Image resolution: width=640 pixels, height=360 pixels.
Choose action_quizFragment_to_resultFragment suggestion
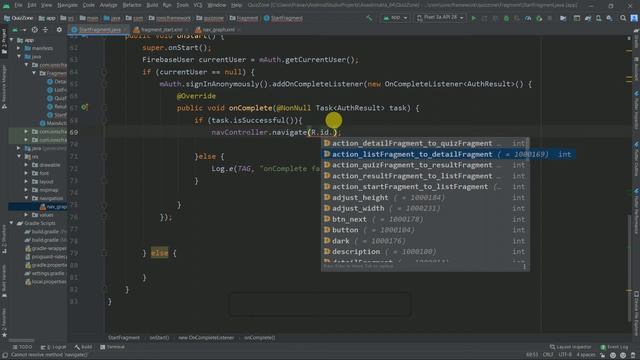coord(425,165)
